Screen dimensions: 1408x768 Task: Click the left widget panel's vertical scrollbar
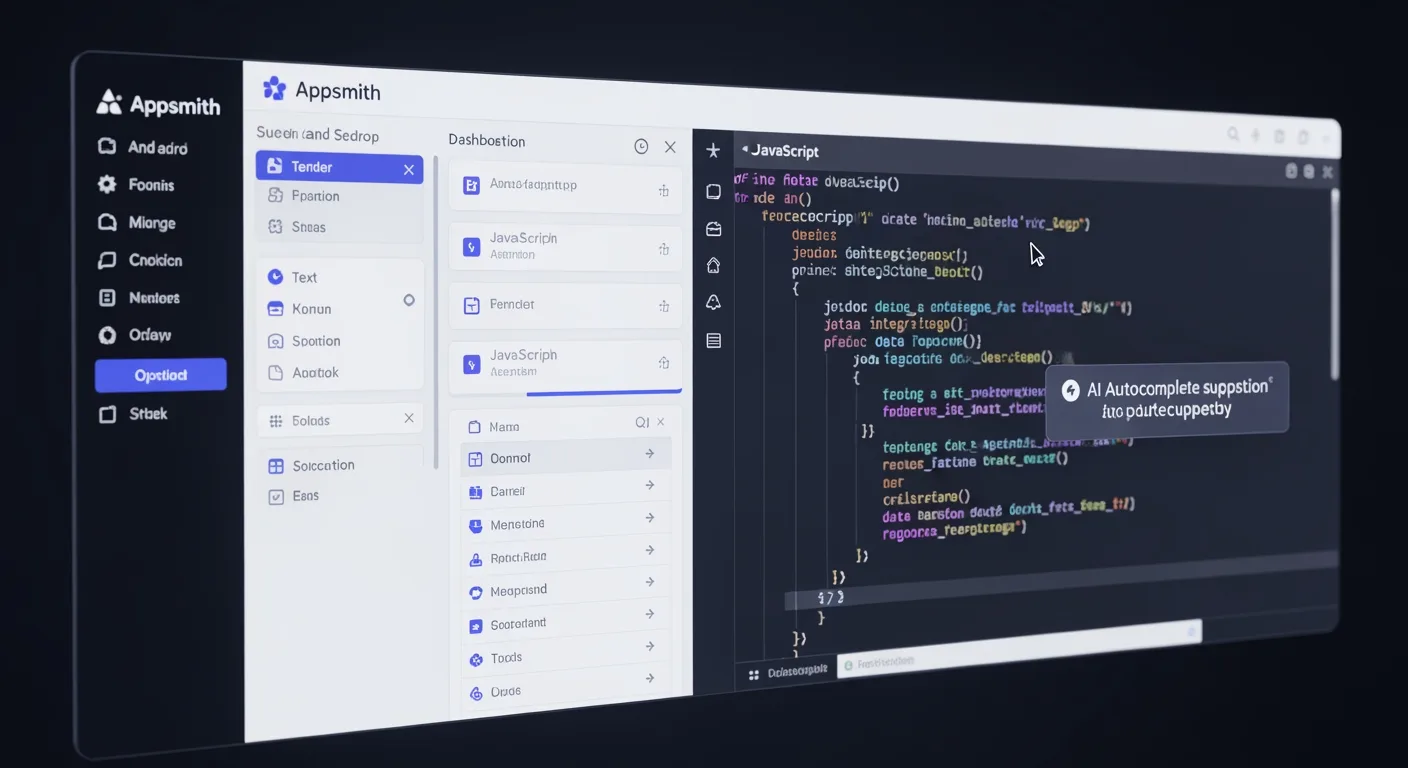pyautogui.click(x=435, y=312)
